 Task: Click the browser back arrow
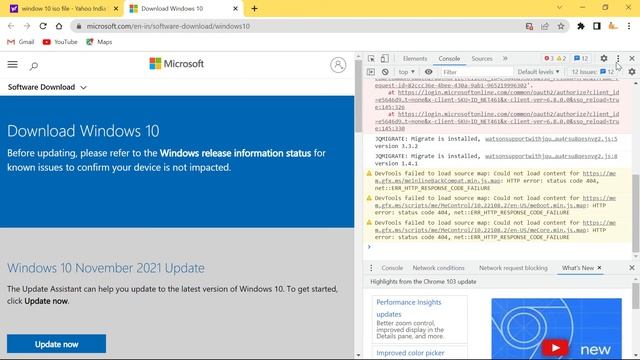pos(11,26)
